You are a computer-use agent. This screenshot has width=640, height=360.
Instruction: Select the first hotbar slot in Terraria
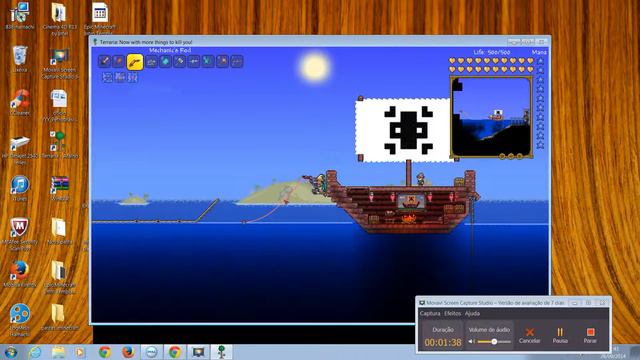click(x=104, y=62)
